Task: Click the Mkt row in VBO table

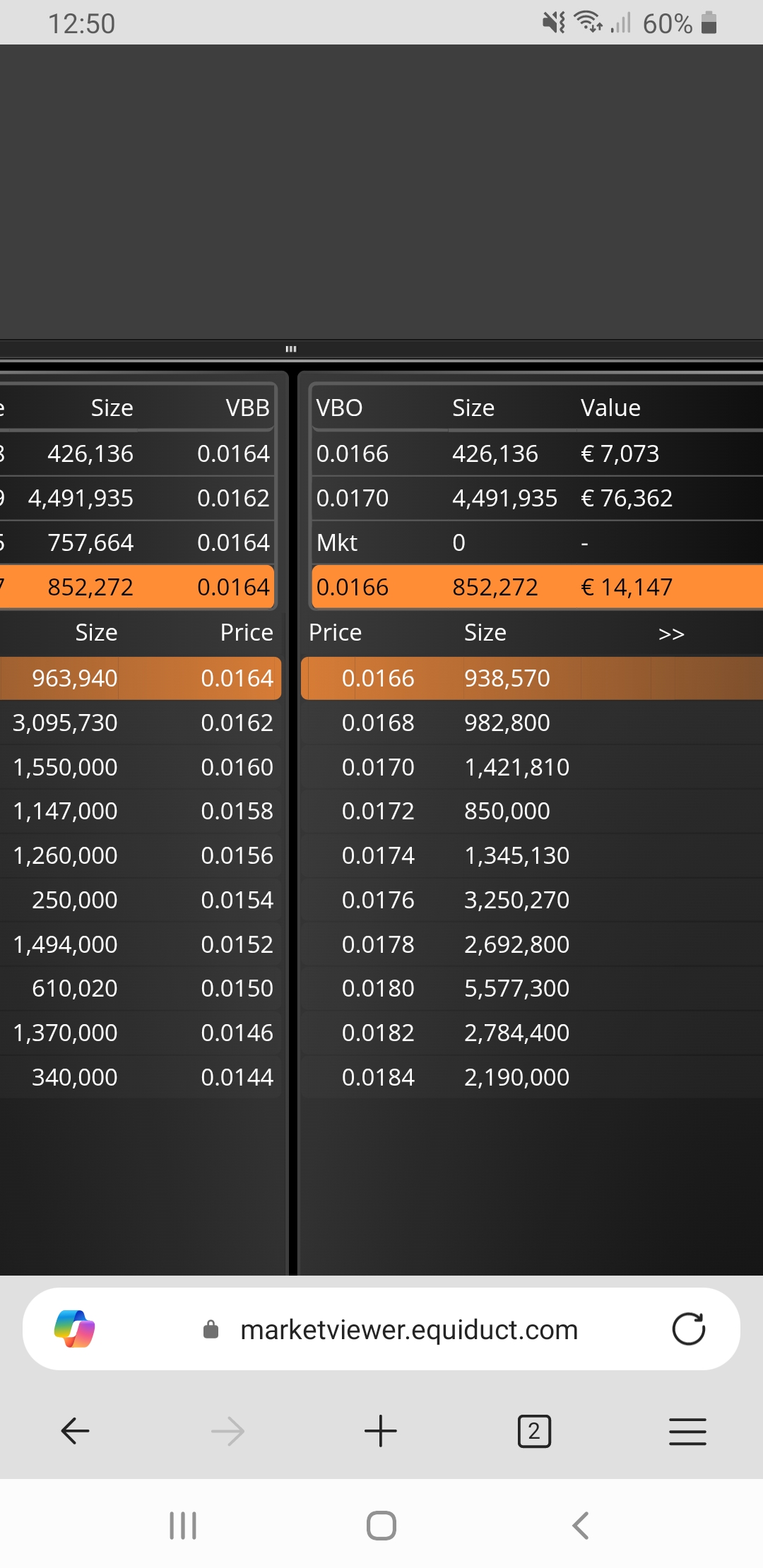Action: (537, 542)
